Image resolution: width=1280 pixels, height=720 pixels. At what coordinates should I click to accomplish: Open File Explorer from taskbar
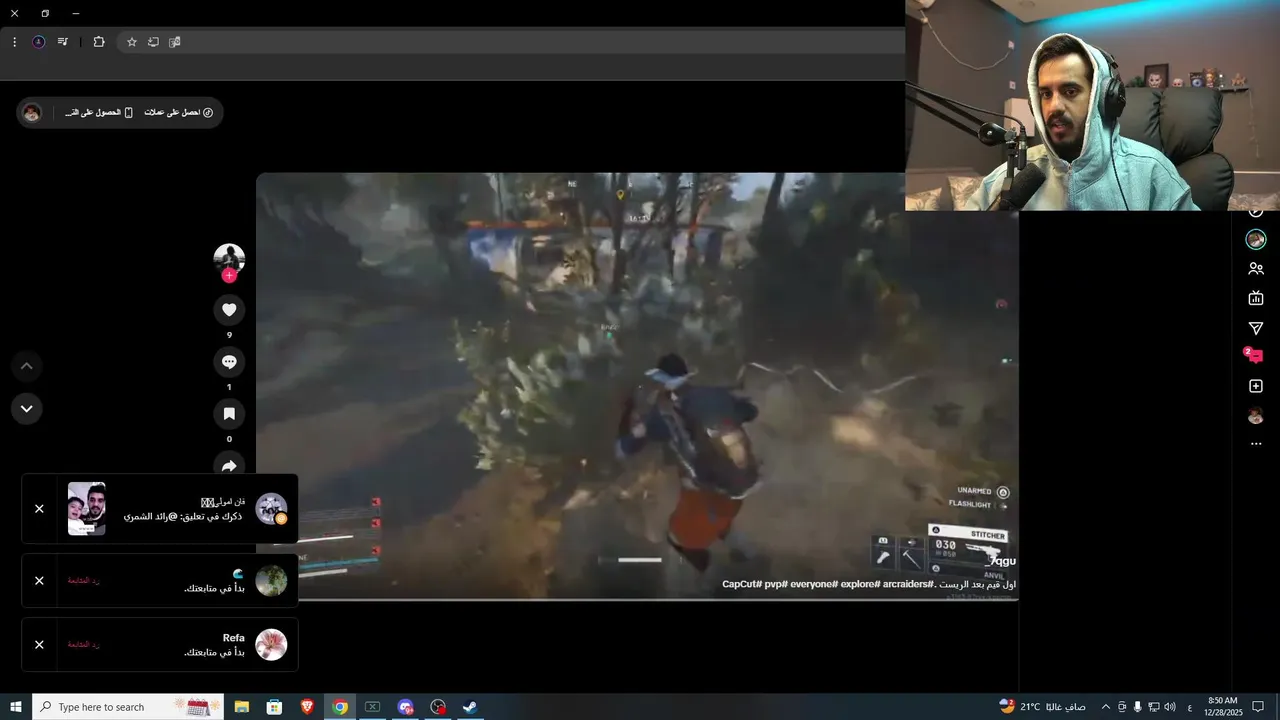[x=242, y=707]
